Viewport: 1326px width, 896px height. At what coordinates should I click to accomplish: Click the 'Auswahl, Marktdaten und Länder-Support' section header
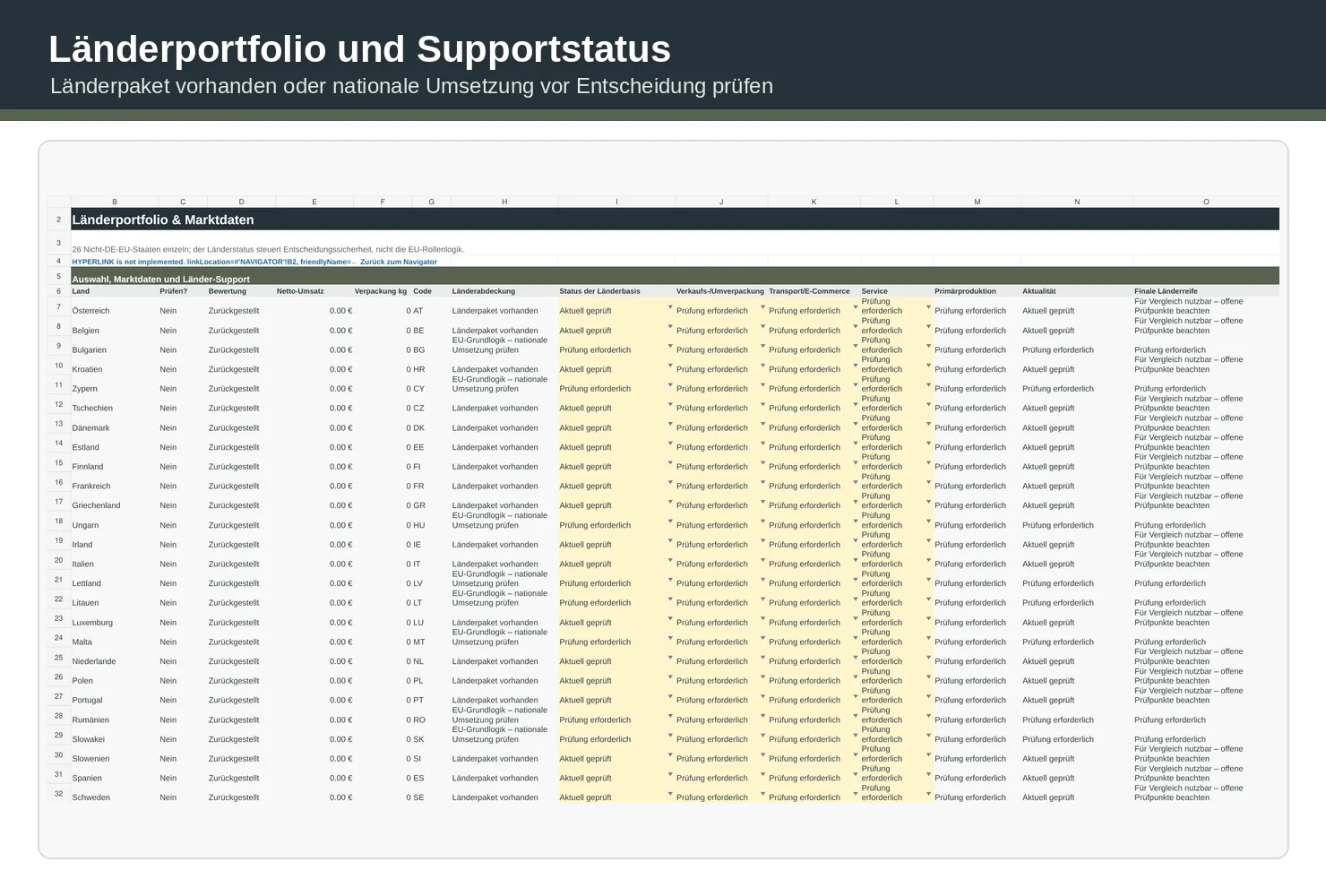tap(675, 276)
